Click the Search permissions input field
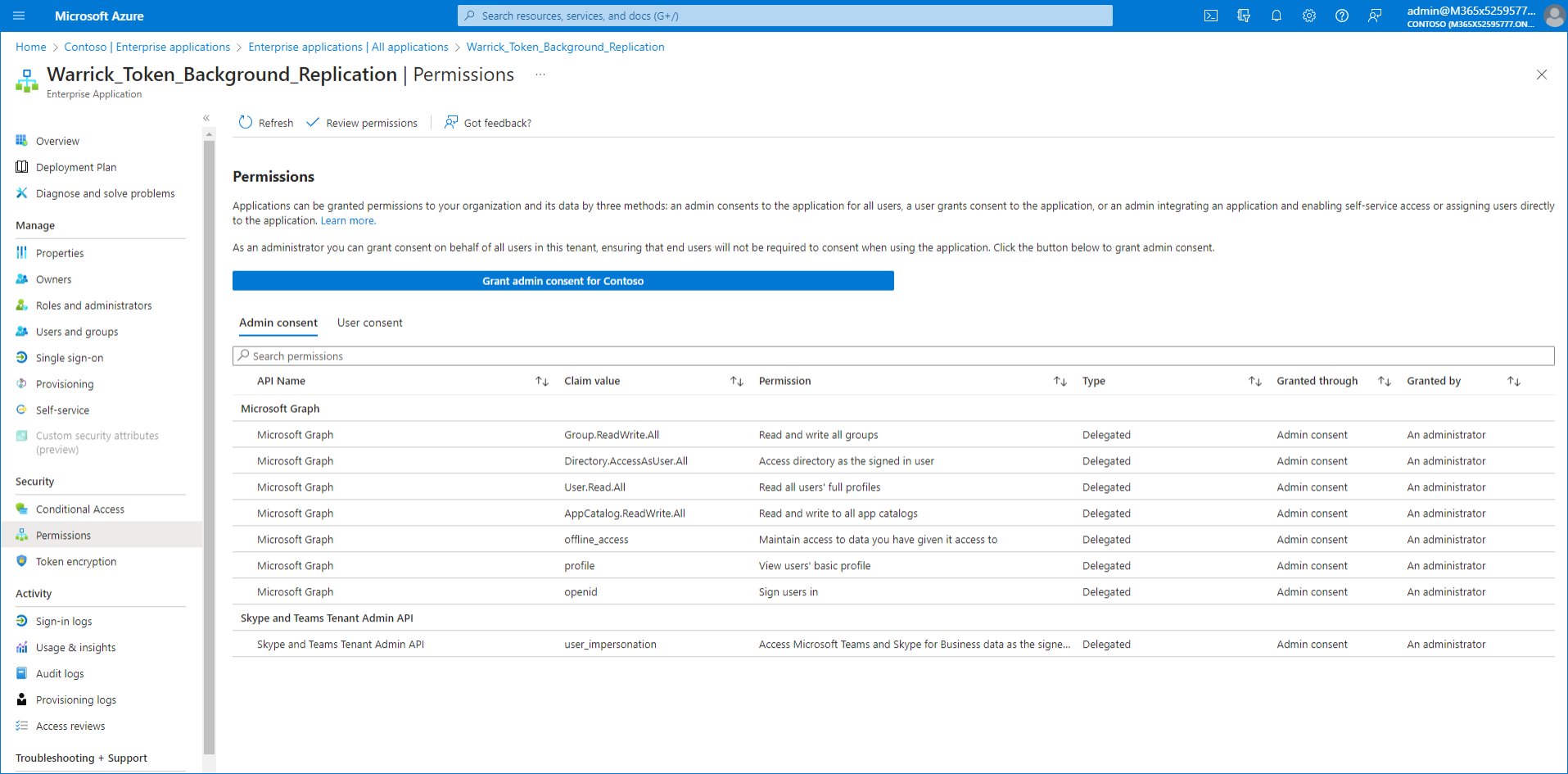This screenshot has height=774, width=1568. [892, 356]
